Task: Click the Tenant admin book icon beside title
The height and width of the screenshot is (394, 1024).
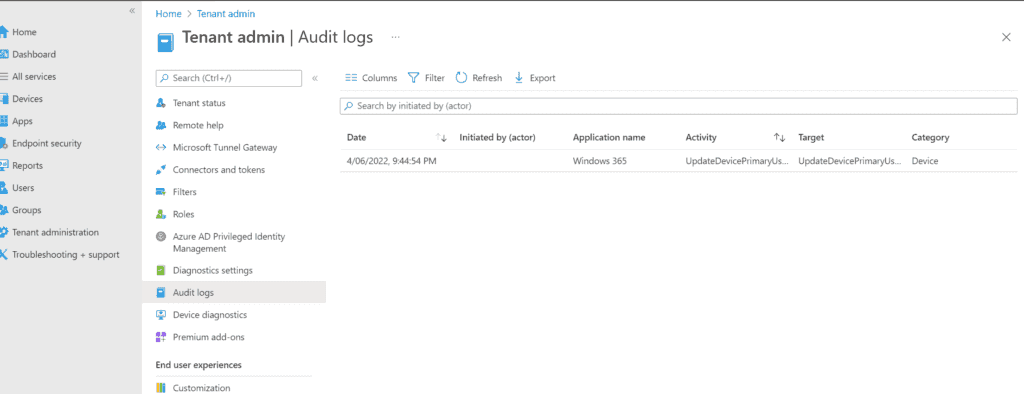Action: click(x=166, y=42)
